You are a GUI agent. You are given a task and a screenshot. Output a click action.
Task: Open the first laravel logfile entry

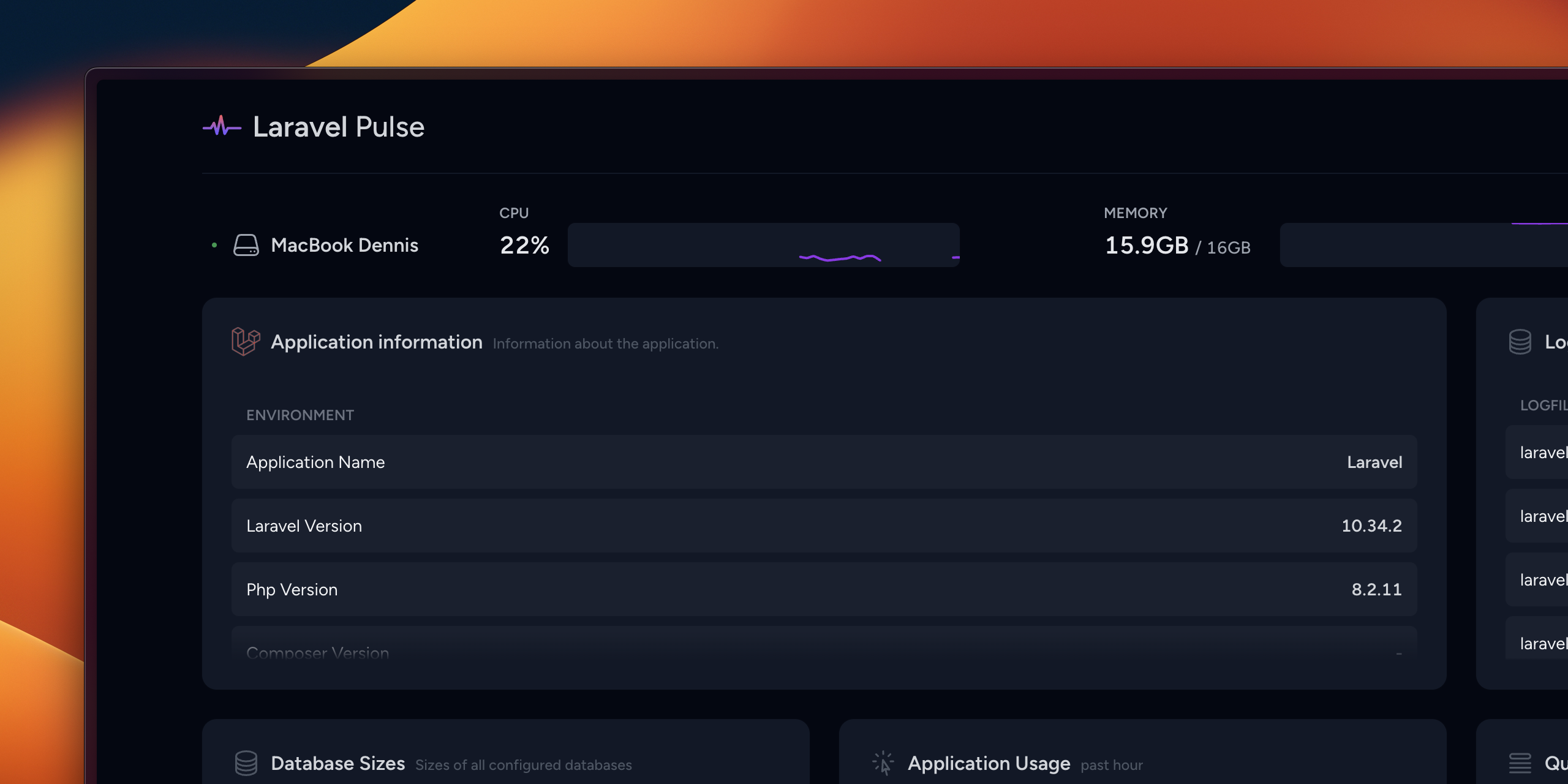pos(1543,452)
